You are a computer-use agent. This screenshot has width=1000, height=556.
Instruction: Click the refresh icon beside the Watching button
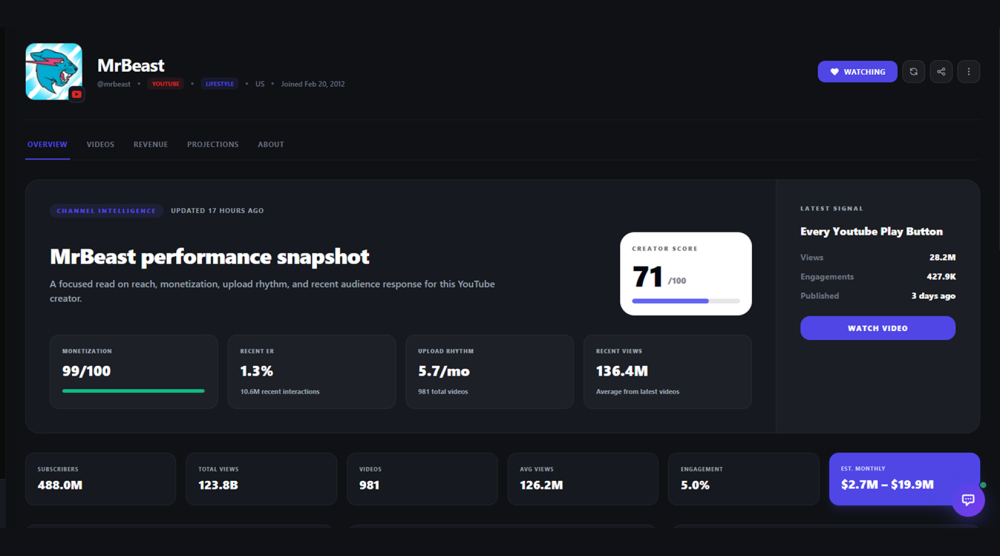[913, 71]
